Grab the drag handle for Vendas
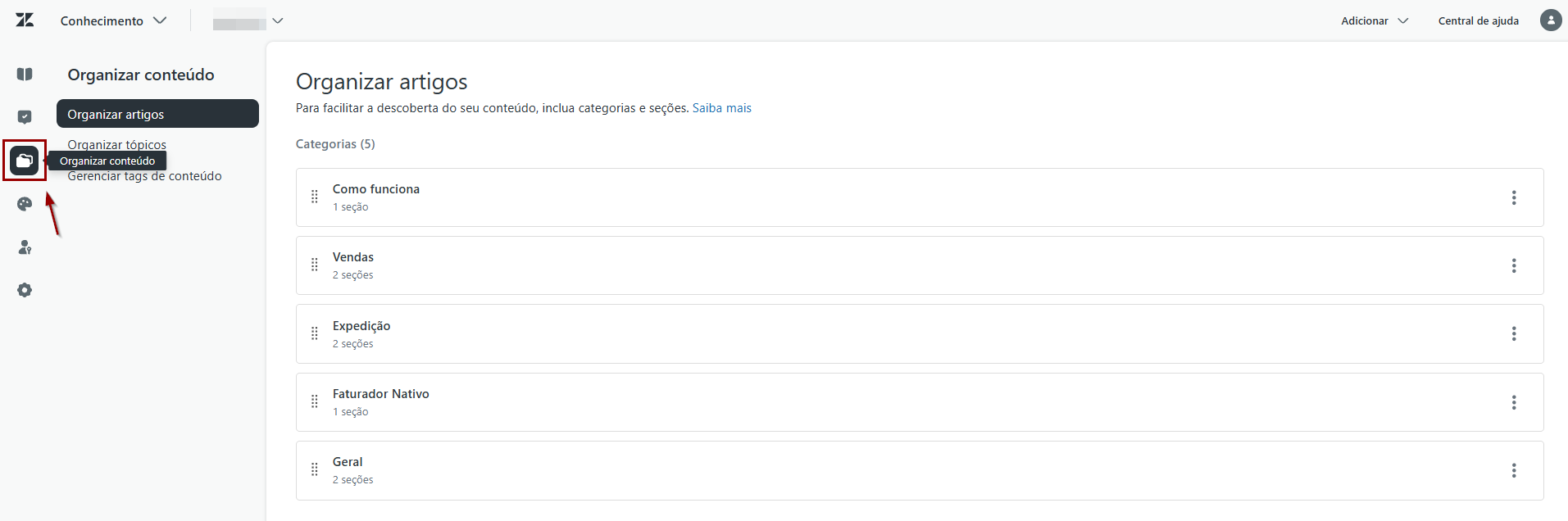This screenshot has width=1568, height=521. point(315,265)
